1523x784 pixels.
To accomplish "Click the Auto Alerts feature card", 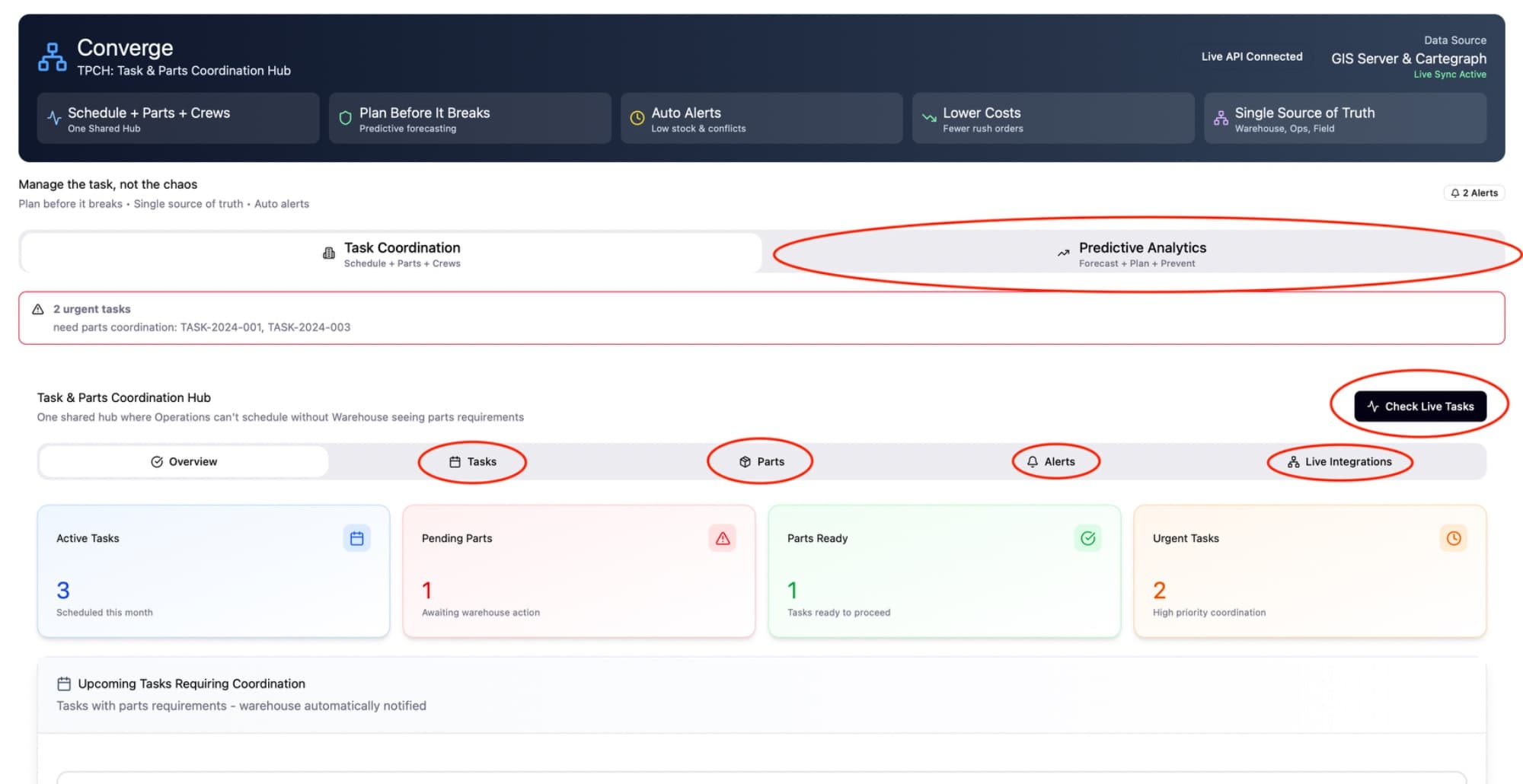I will click(761, 118).
